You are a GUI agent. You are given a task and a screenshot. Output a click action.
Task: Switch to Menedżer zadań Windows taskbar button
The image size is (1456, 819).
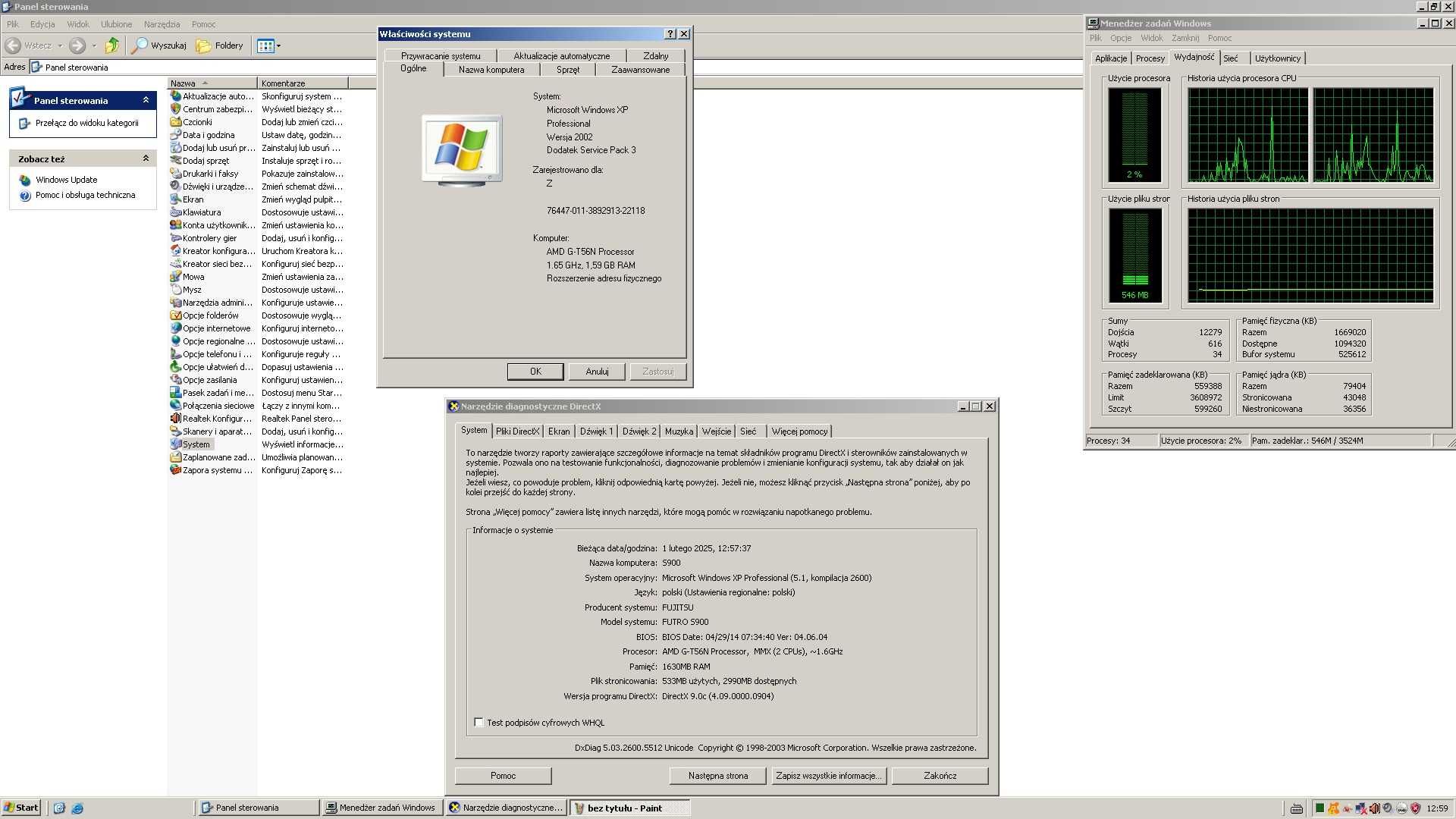[x=381, y=808]
